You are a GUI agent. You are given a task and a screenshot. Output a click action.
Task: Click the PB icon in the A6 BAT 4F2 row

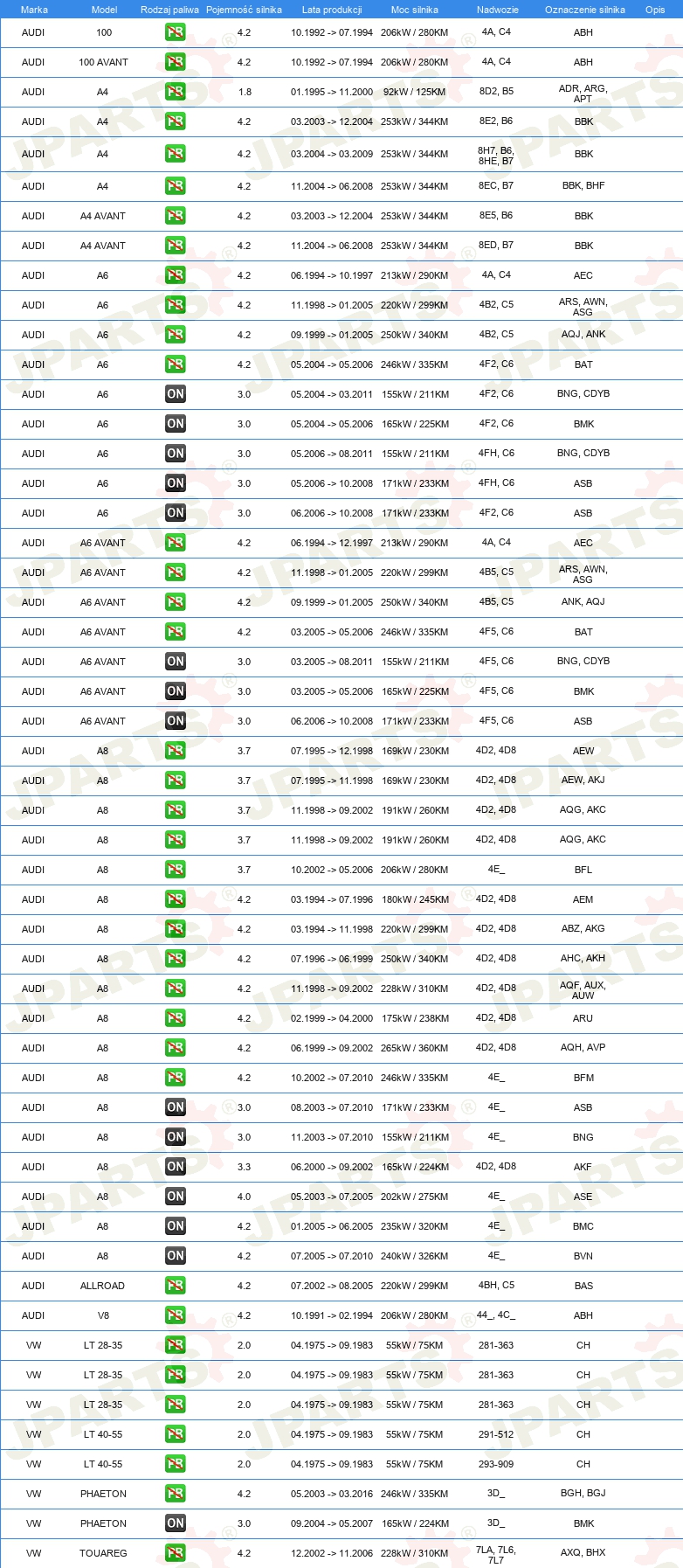pos(176,364)
